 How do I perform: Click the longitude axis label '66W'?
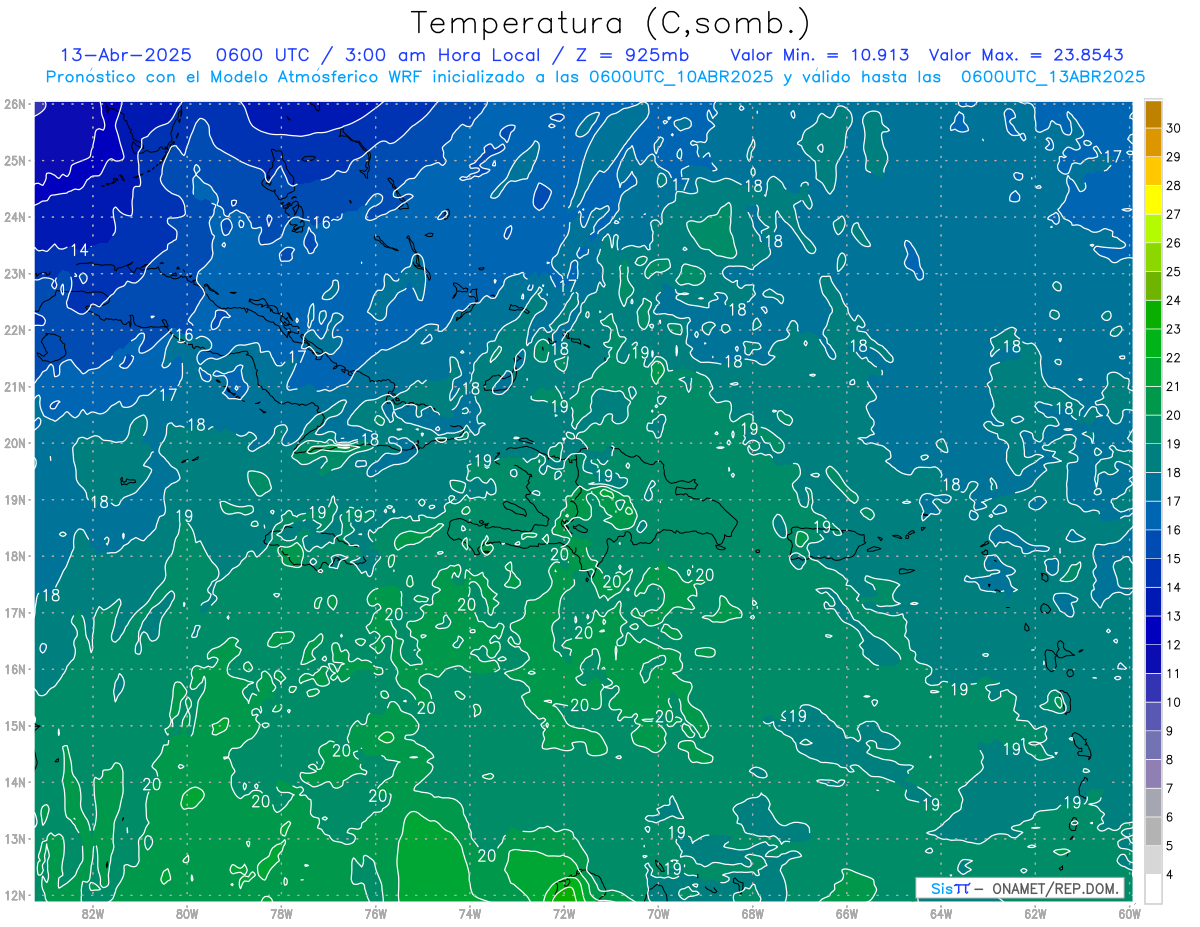point(846,912)
